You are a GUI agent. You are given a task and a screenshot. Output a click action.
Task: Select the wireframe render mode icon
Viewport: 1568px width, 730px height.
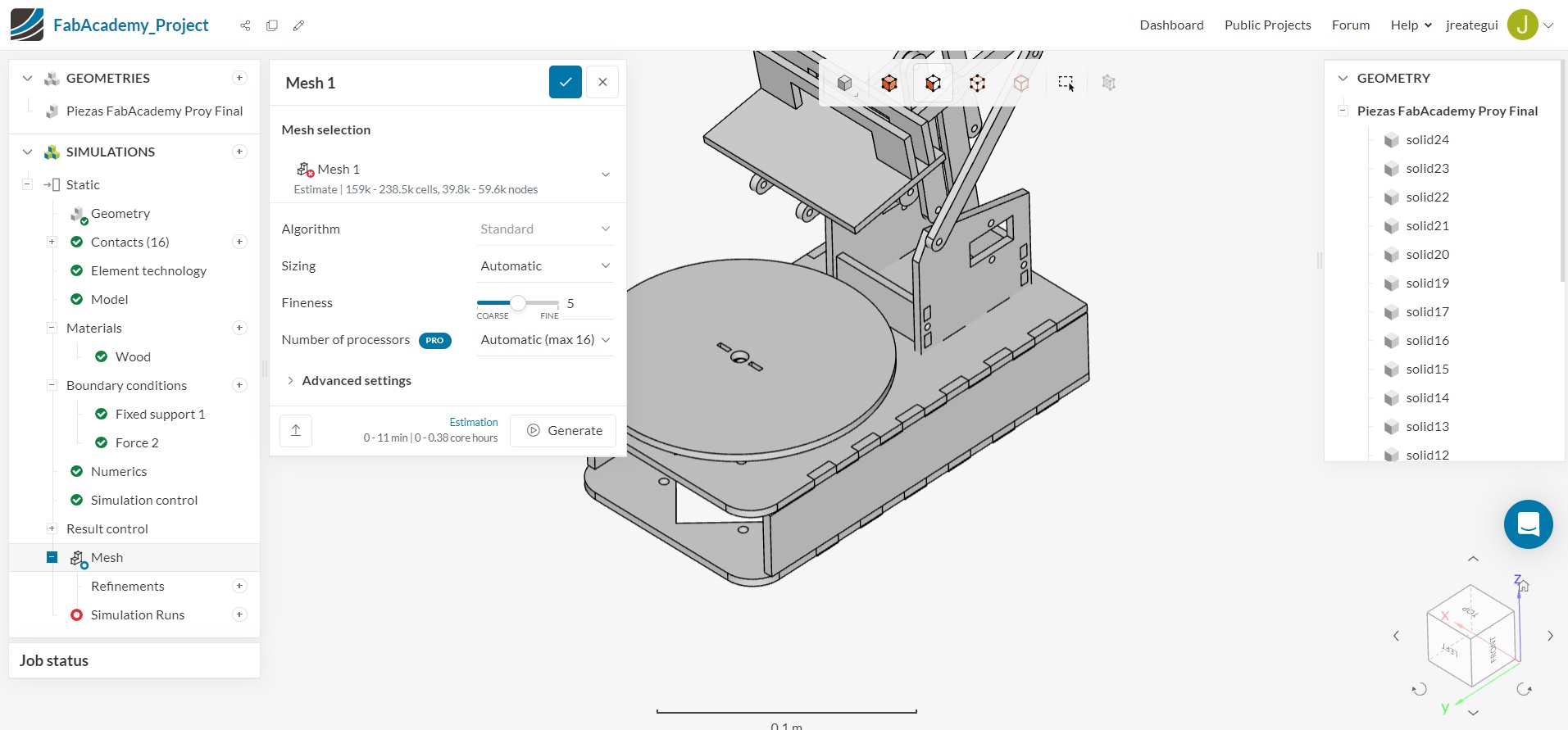point(977,83)
